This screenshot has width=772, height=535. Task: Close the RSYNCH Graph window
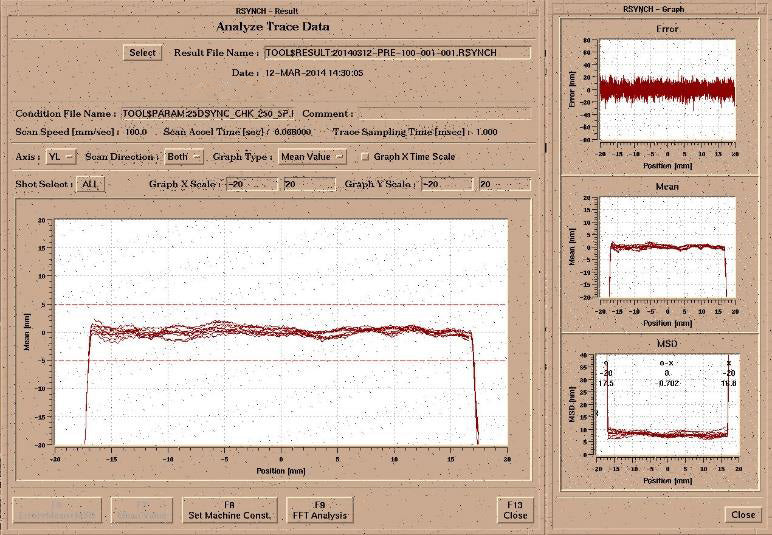[x=743, y=514]
